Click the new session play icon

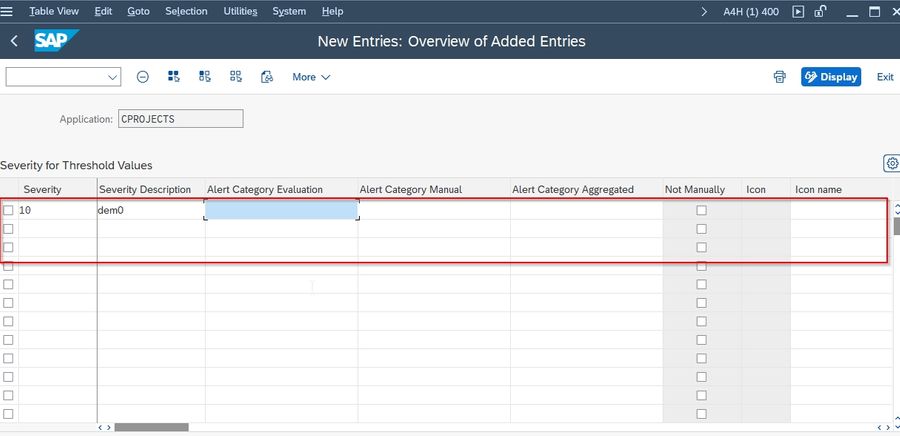[798, 11]
